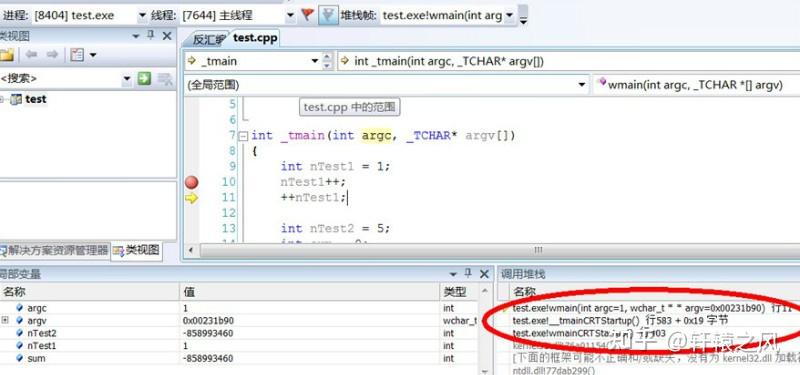
Task: Open the _tmain member dropdown
Action: click(x=315, y=61)
